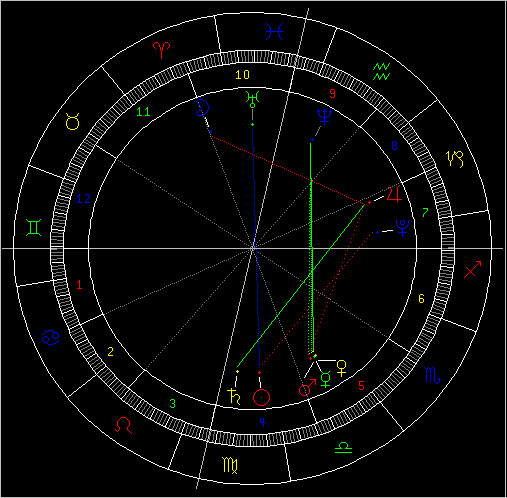Click house number 5 label
Image resolution: width=507 pixels, height=498 pixels.
pyautogui.click(x=361, y=386)
